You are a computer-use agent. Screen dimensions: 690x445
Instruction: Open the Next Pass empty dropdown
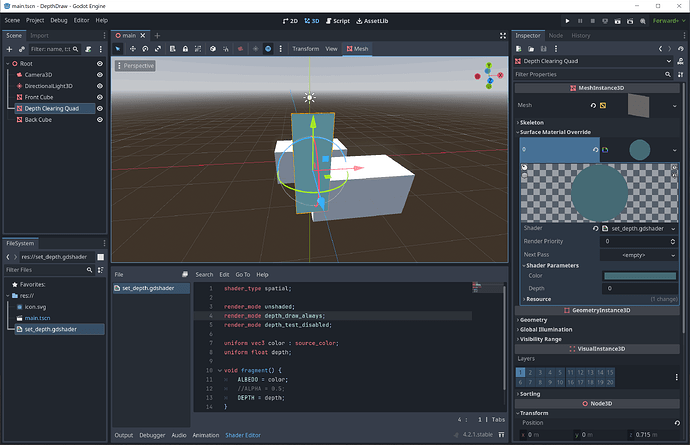639,255
